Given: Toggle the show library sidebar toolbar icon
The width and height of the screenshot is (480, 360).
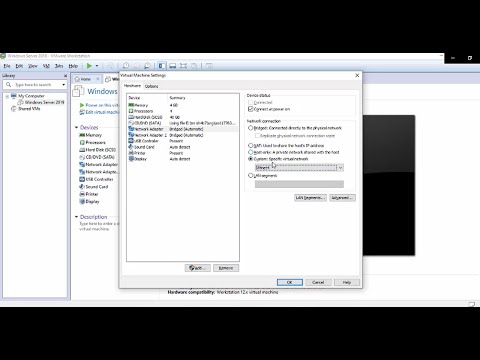Looking at the screenshot, I should click(x=162, y=66).
